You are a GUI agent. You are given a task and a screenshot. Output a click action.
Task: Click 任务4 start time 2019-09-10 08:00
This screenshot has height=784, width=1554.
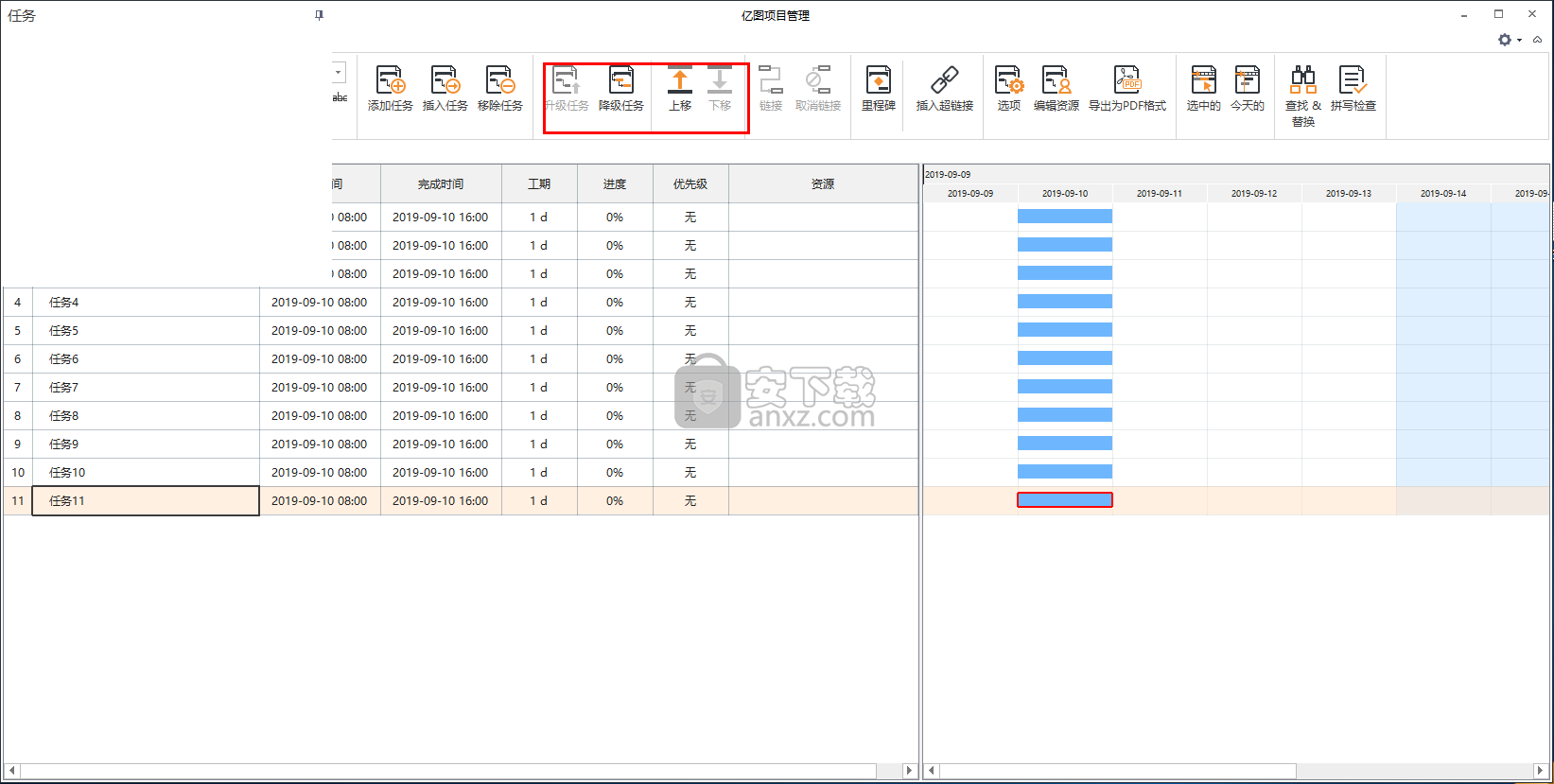pyautogui.click(x=320, y=302)
